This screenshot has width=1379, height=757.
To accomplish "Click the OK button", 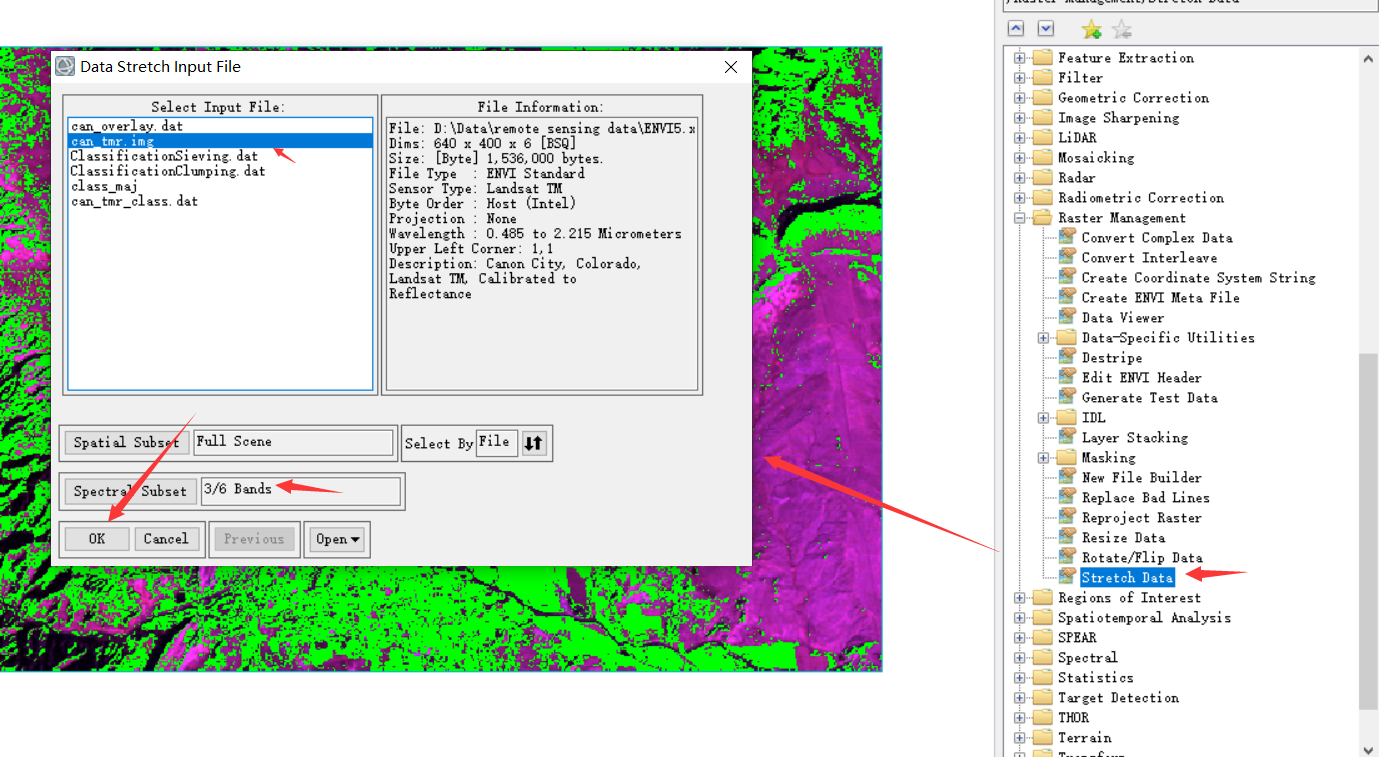I will 97,539.
